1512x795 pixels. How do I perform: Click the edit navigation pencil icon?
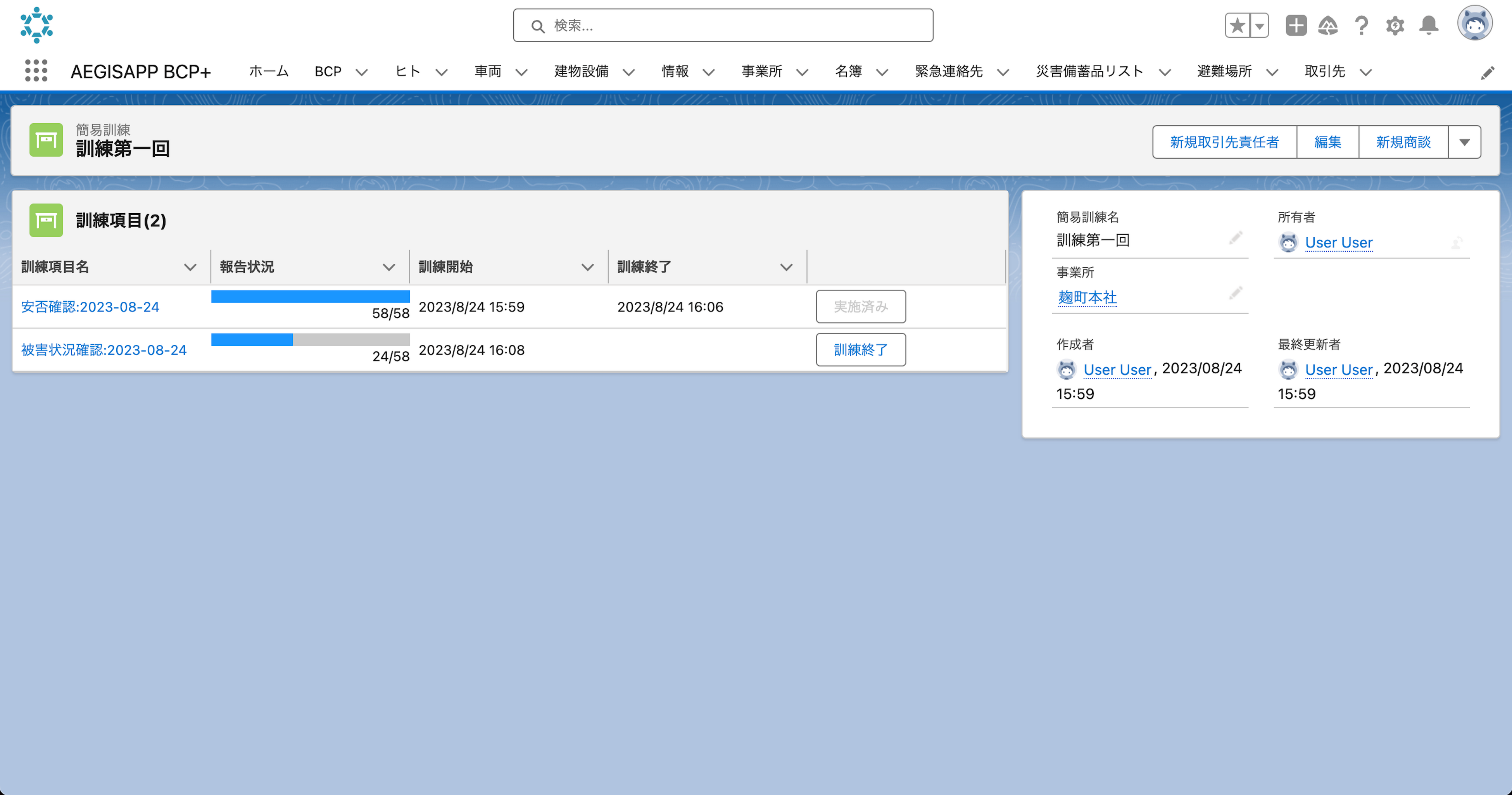click(x=1487, y=73)
